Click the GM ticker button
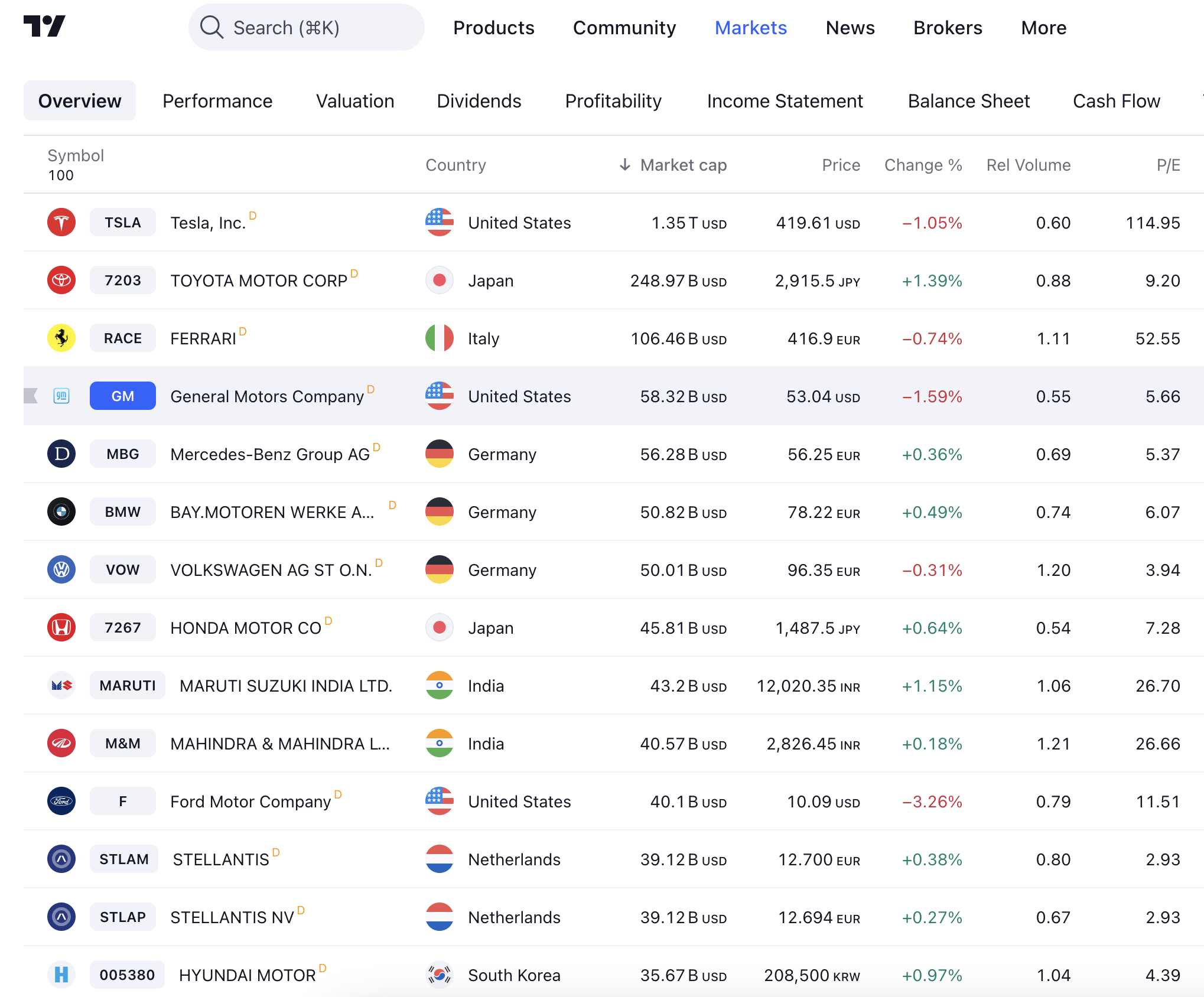Viewport: 1204px width, 997px height. click(x=123, y=396)
